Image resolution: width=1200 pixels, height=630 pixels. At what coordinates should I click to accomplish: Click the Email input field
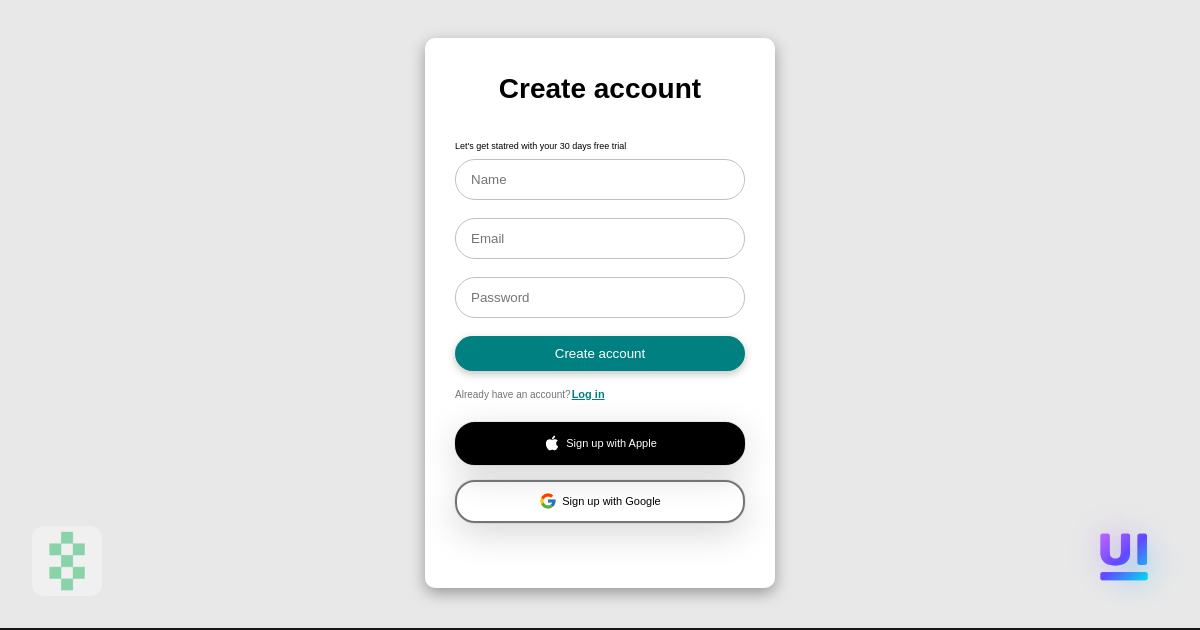click(x=600, y=238)
